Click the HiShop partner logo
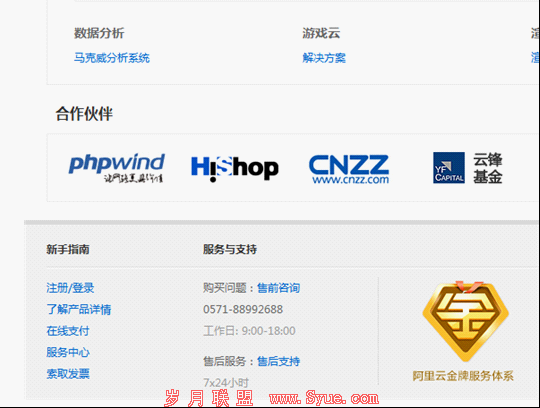This screenshot has height=408, width=540. 235,168
